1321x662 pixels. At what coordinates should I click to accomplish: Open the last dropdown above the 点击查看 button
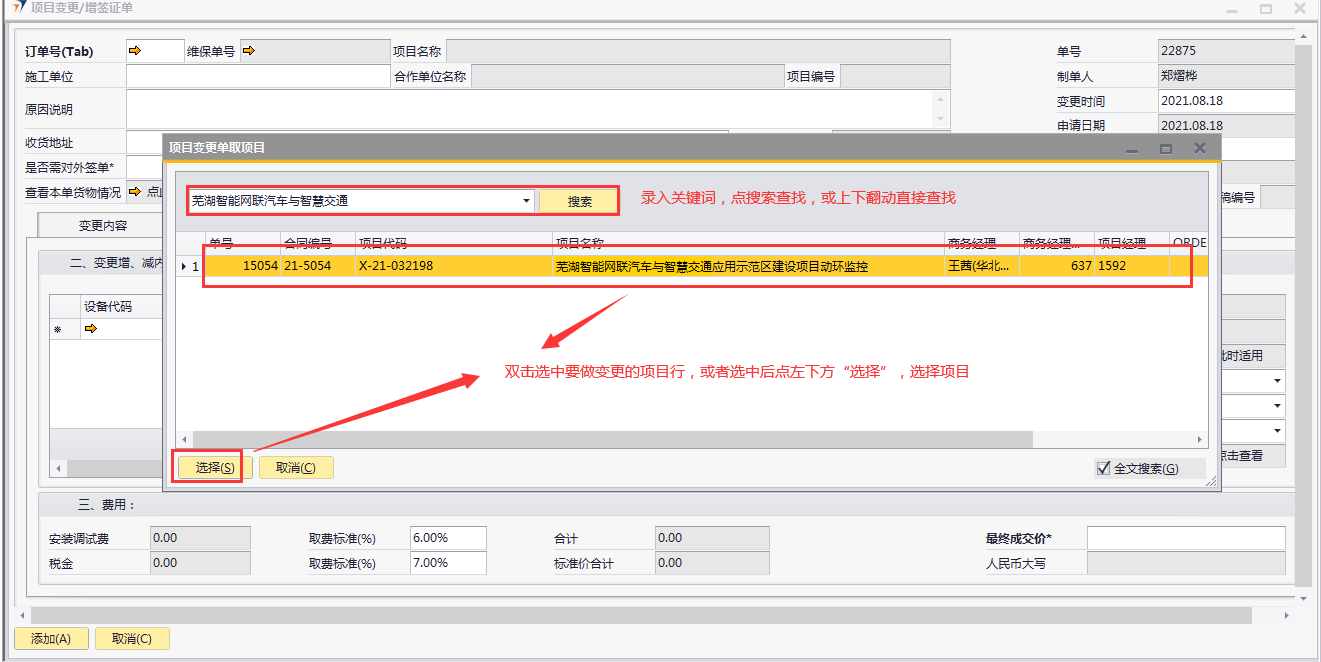[1277, 431]
